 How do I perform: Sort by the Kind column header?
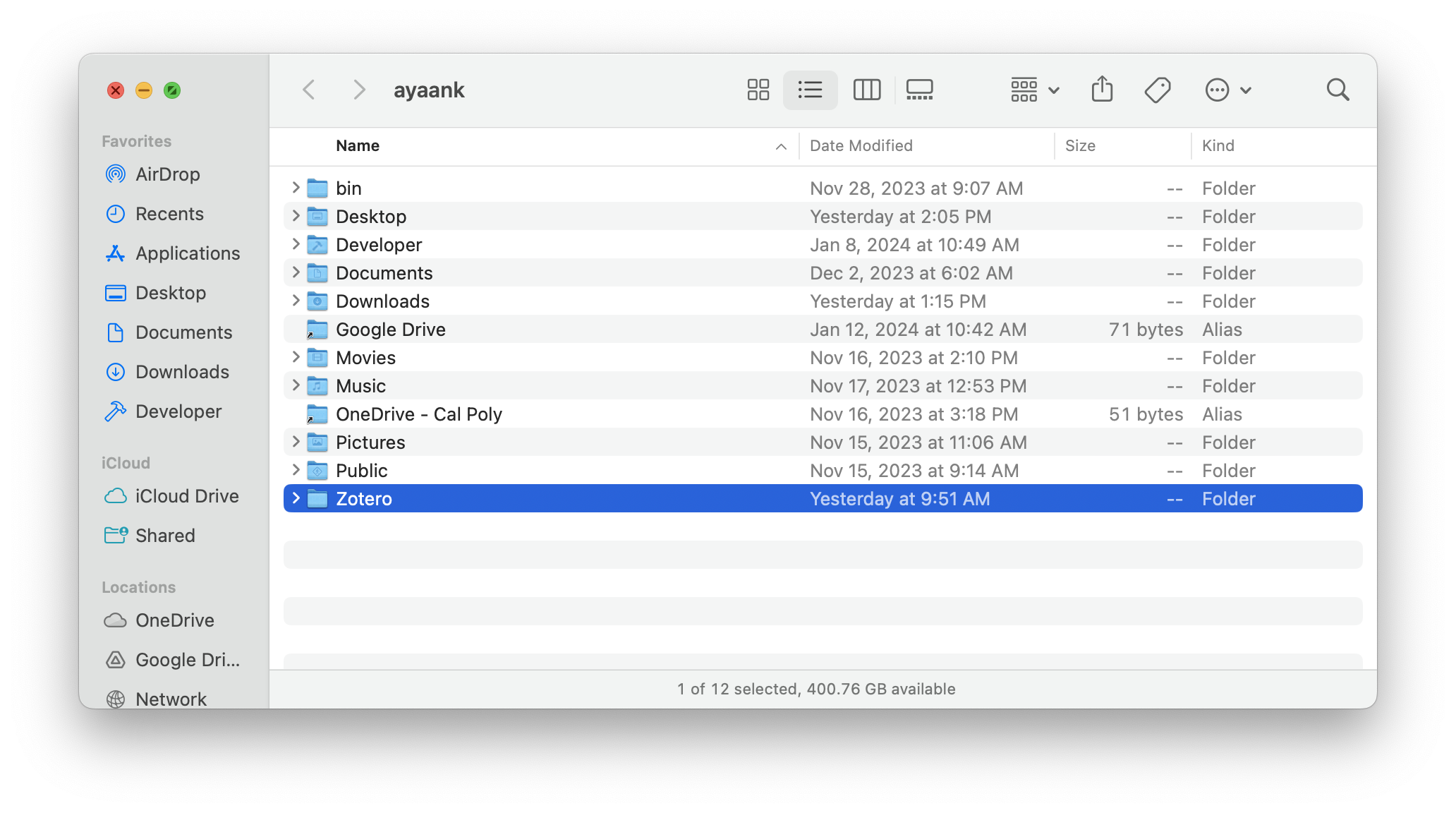coord(1218,146)
